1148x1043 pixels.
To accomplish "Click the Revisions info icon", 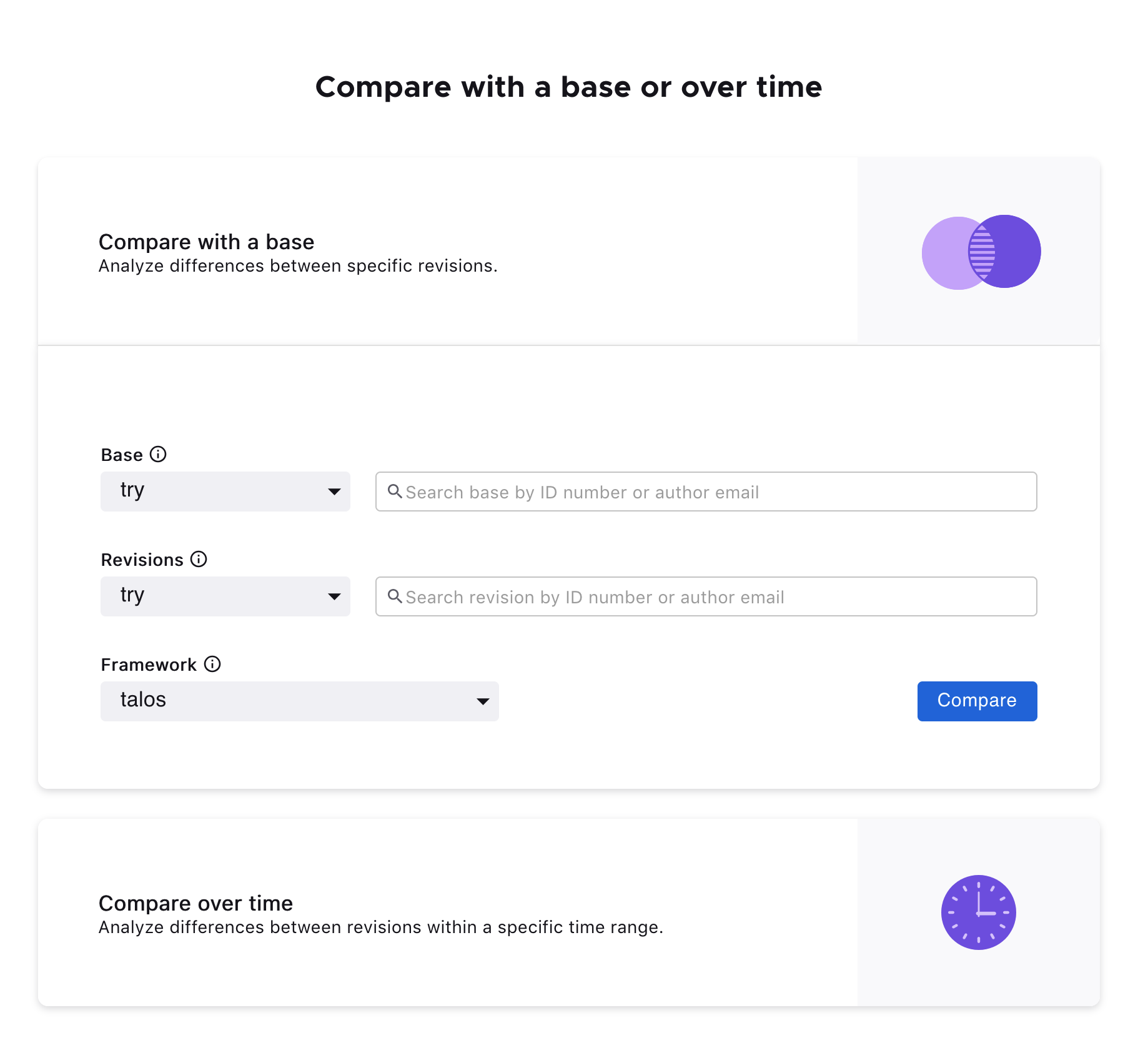I will click(x=199, y=559).
